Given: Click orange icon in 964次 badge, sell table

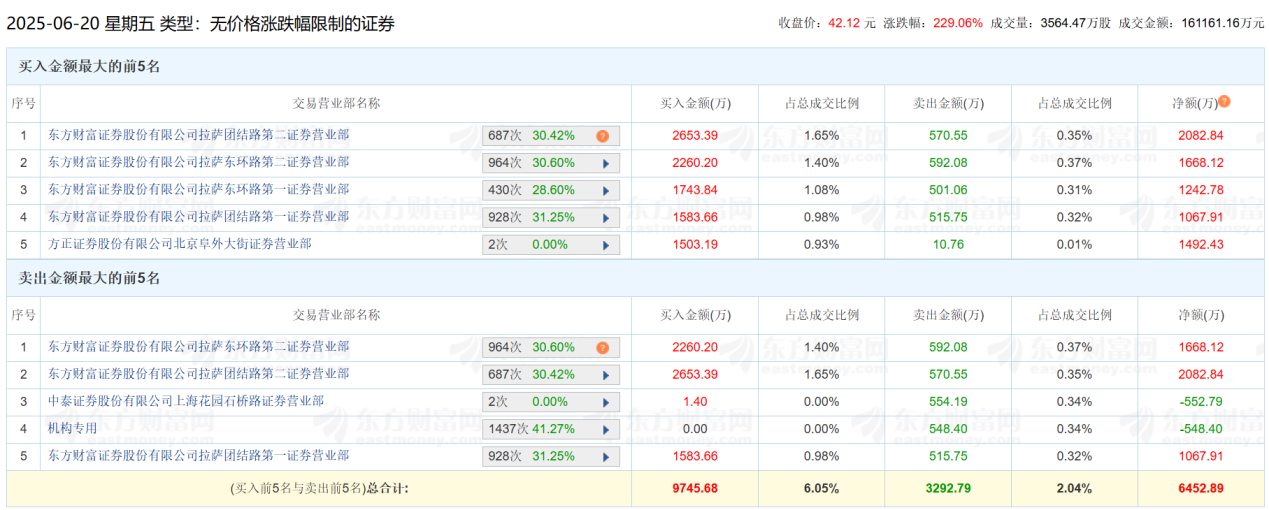Looking at the screenshot, I should point(603,348).
